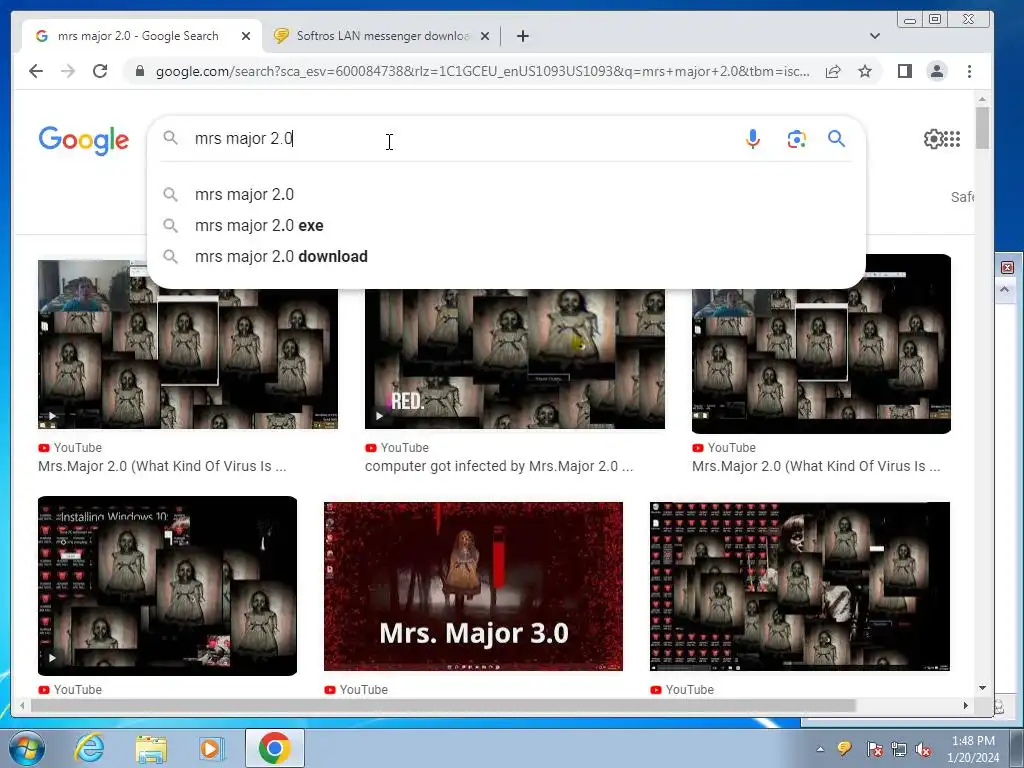Click the Chrome taskbar button
The image size is (1024, 768).
pos(274,748)
